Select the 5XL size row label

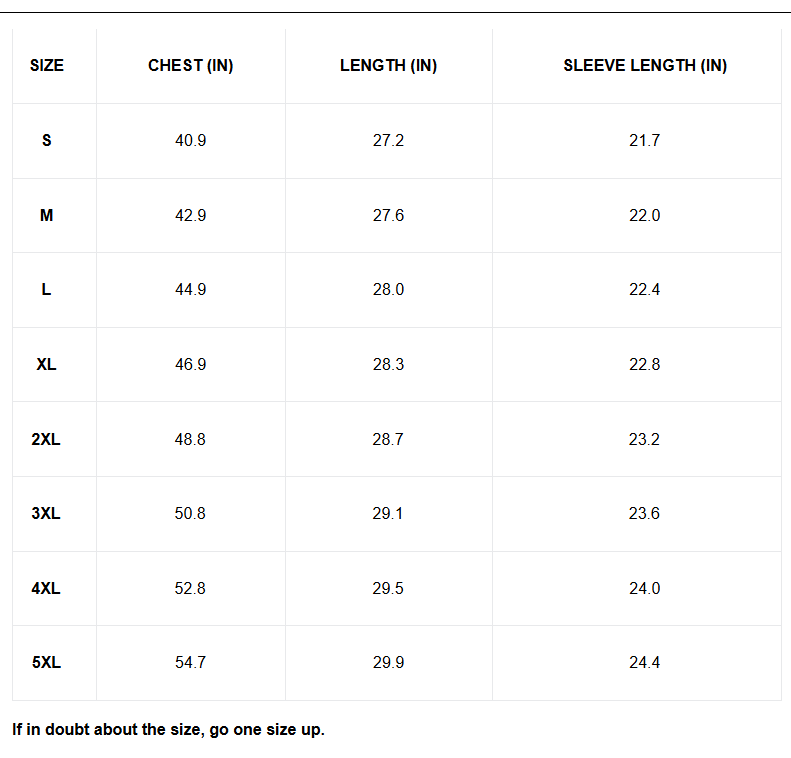(x=47, y=663)
